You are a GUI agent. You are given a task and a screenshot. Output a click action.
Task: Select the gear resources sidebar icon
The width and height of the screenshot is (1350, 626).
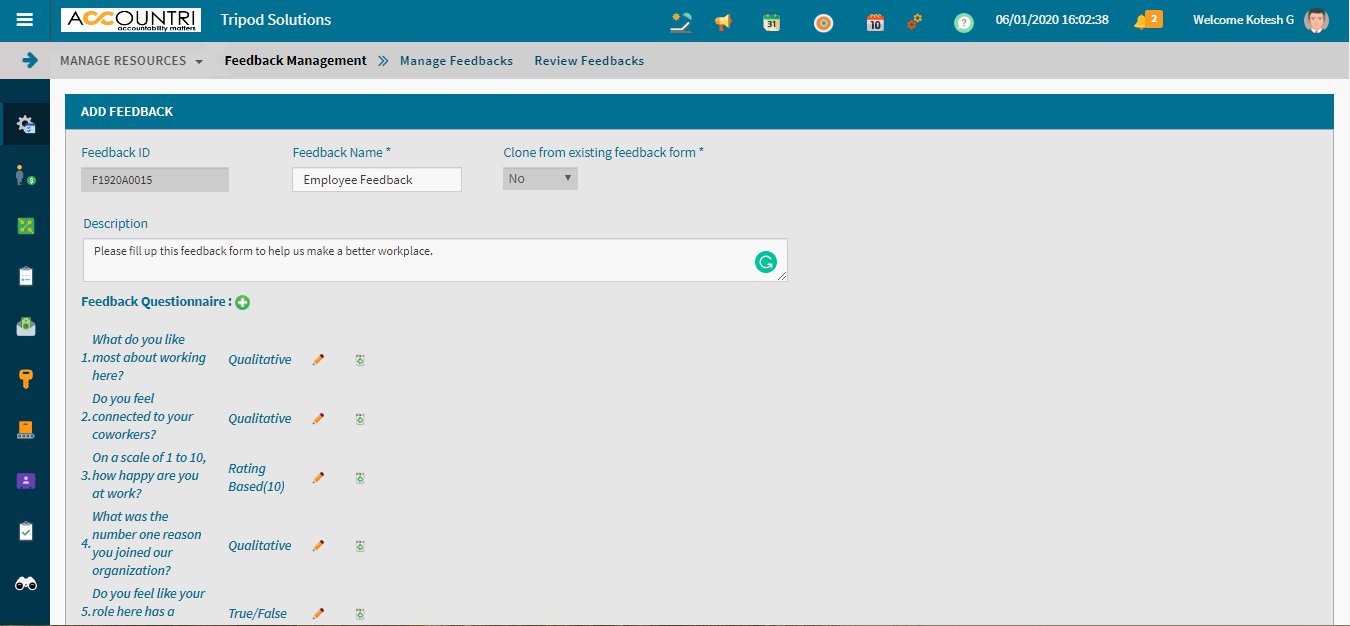tap(26, 124)
